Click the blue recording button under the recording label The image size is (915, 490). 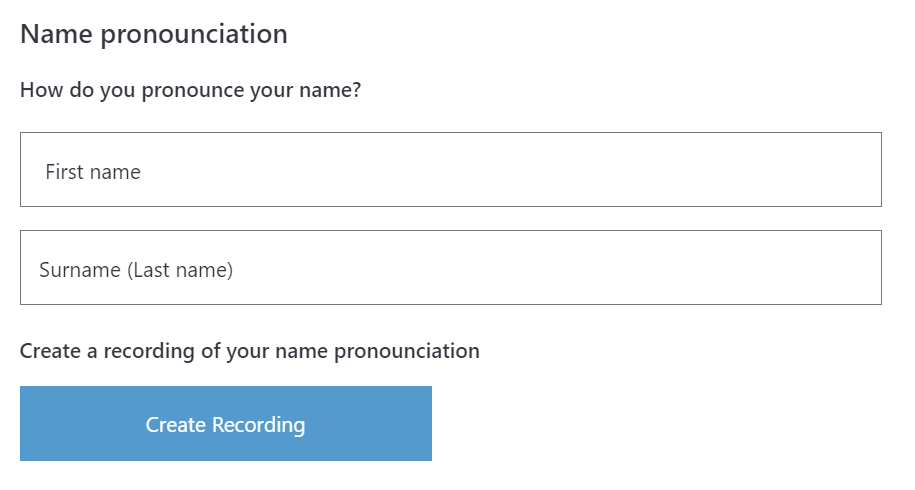pos(226,424)
